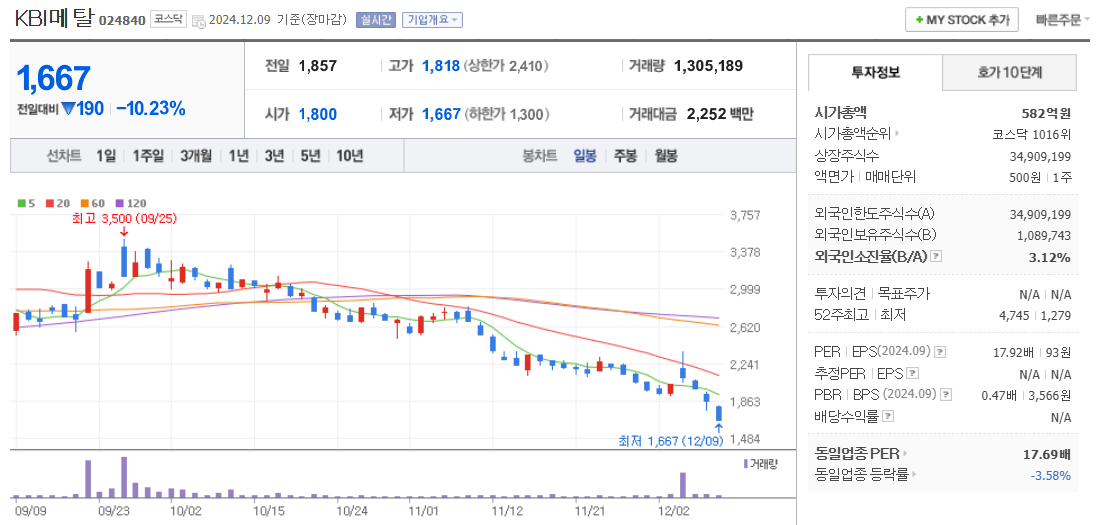Show the 일봉 daily candle chart
The height and width of the screenshot is (525, 1096).
click(x=585, y=156)
